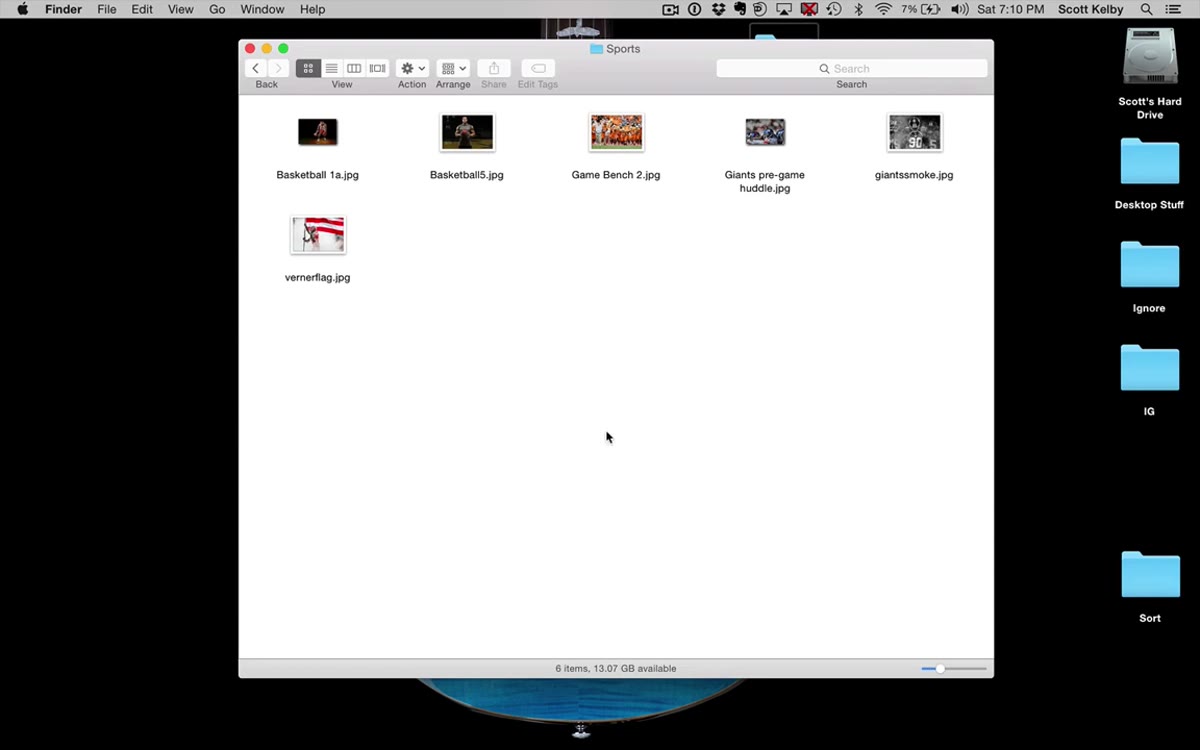The width and height of the screenshot is (1200, 750).
Task: Click Scott's Hard Drive desktop icon
Action: 1150,57
